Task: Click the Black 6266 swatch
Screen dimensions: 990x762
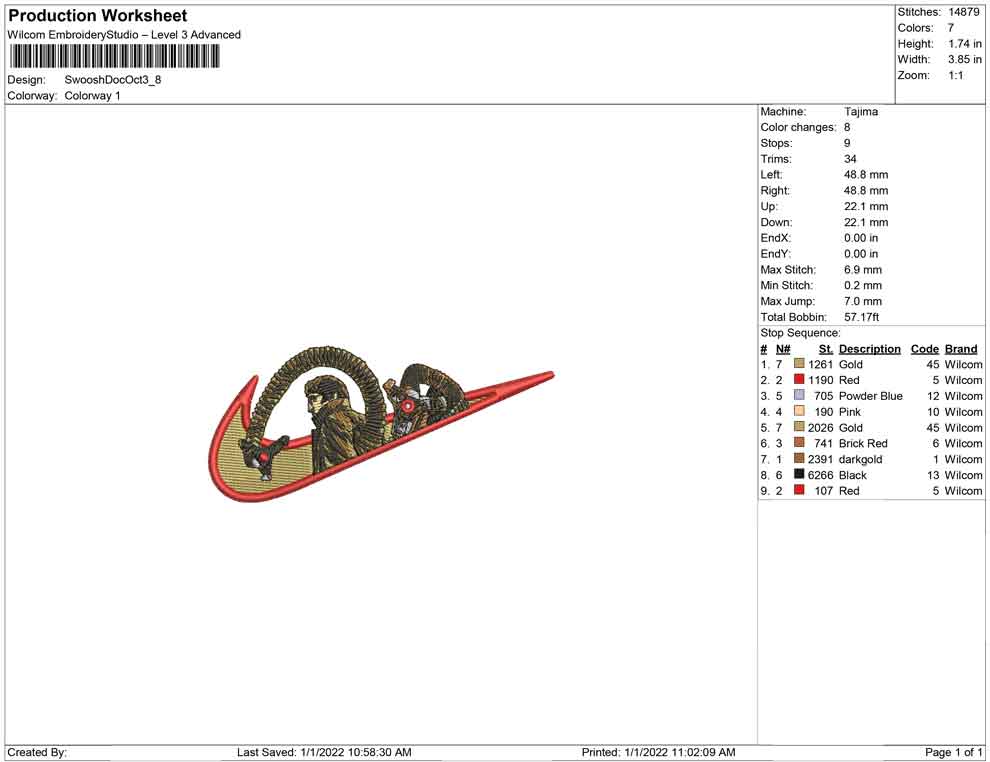Action: [x=799, y=474]
